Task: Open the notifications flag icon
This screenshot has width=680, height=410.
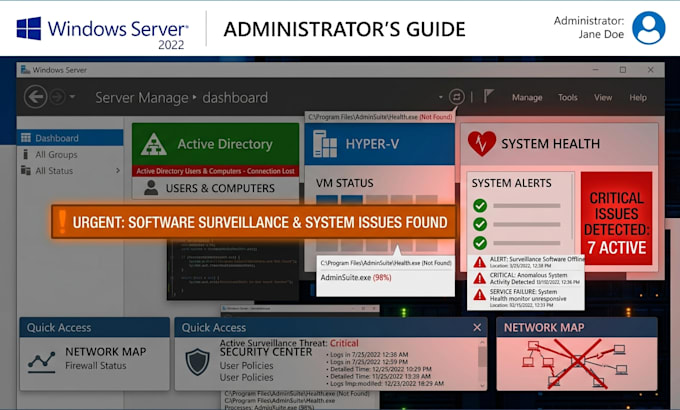Action: click(489, 96)
